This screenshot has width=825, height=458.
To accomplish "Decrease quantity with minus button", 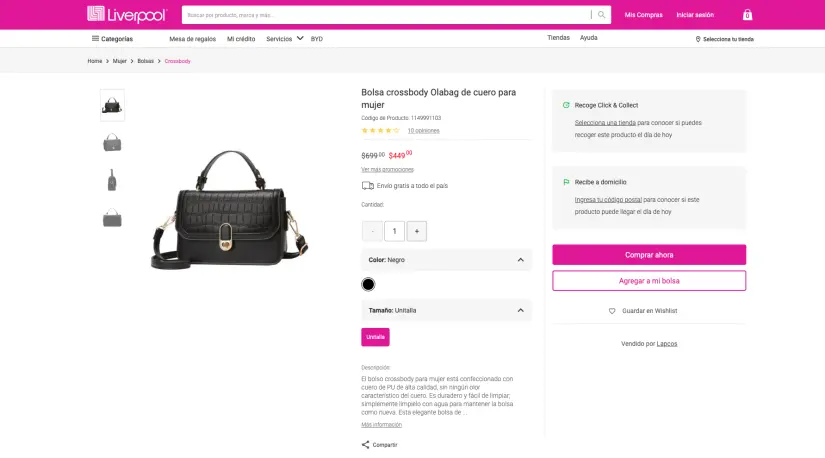I will click(x=372, y=231).
